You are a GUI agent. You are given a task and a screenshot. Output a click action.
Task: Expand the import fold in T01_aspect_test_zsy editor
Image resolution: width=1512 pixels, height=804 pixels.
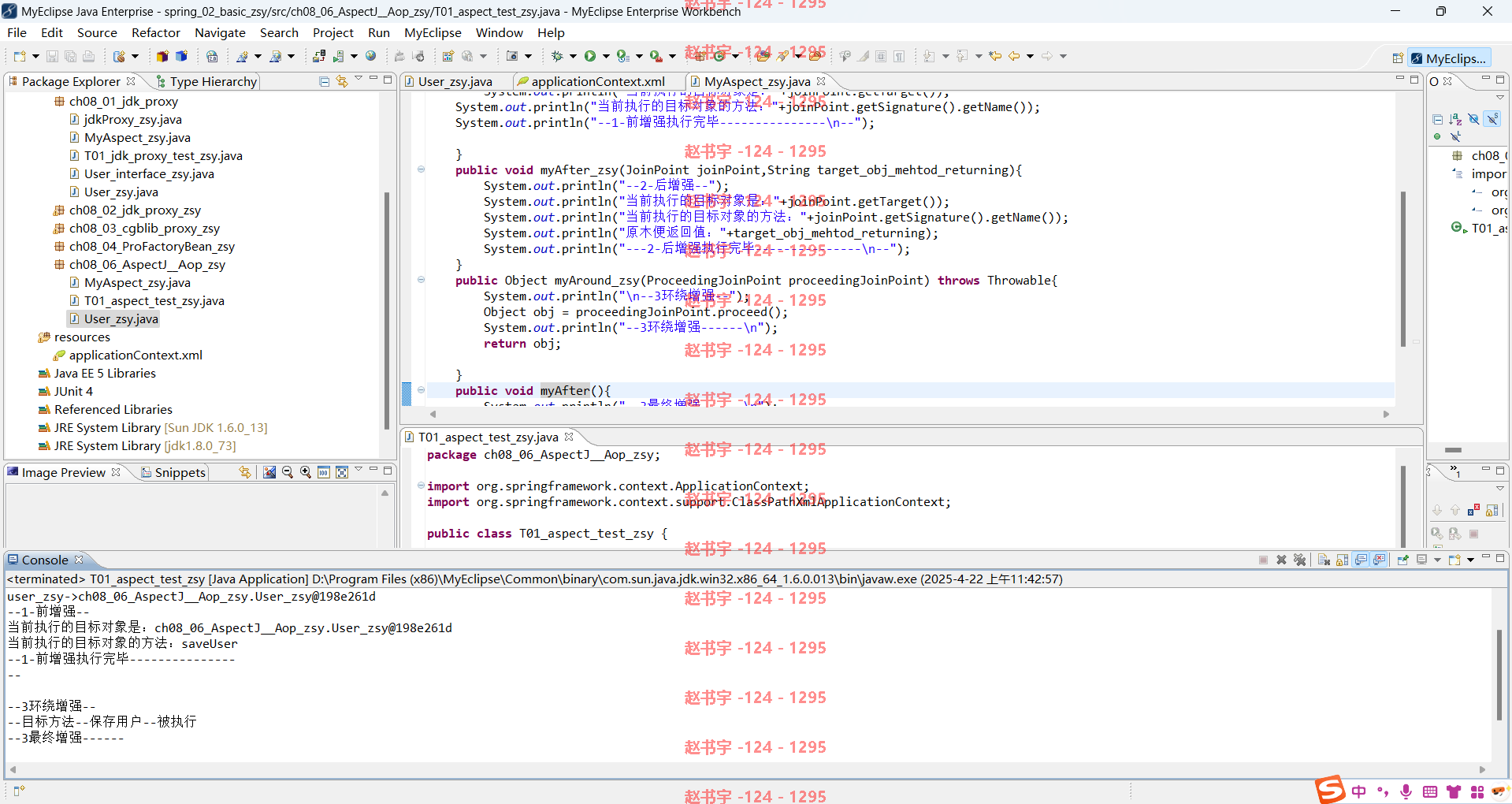pos(421,486)
